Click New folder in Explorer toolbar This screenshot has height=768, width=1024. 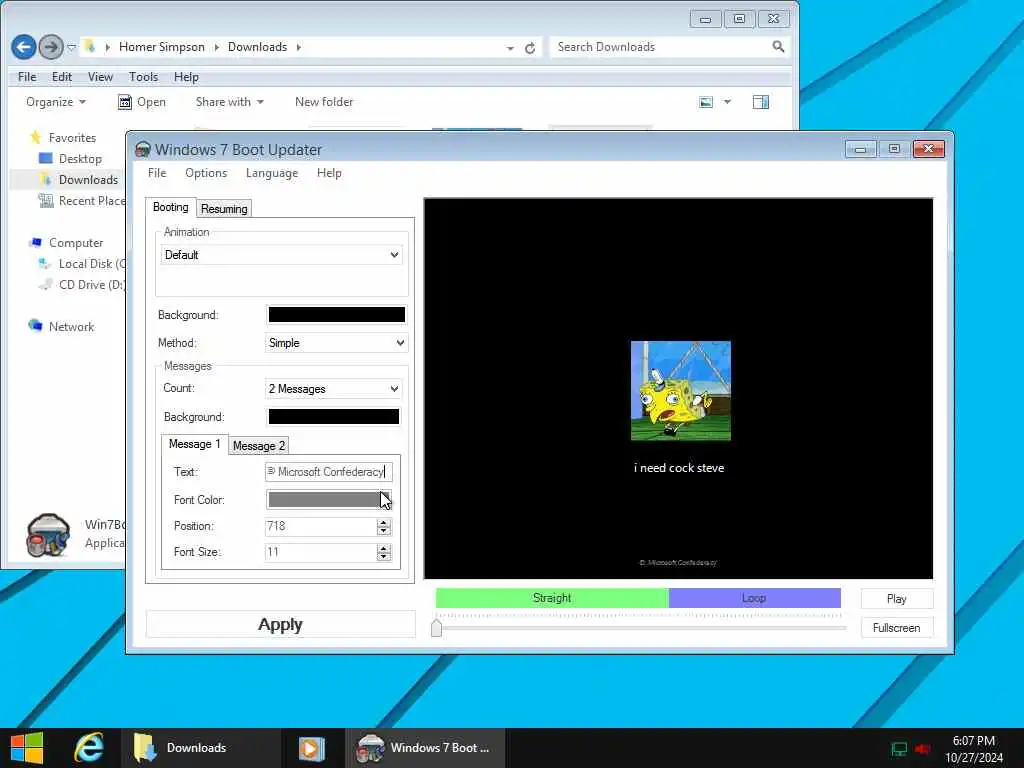pyautogui.click(x=324, y=102)
